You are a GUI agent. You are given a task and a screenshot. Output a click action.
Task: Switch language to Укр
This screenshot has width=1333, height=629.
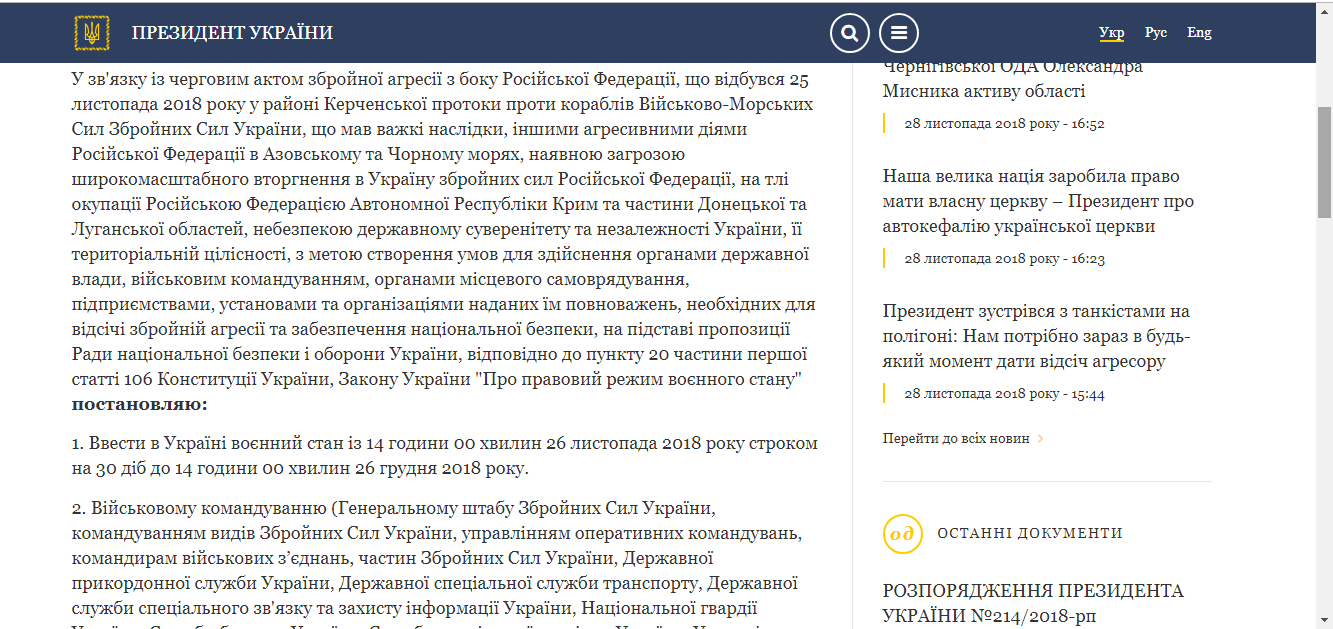(x=1111, y=33)
